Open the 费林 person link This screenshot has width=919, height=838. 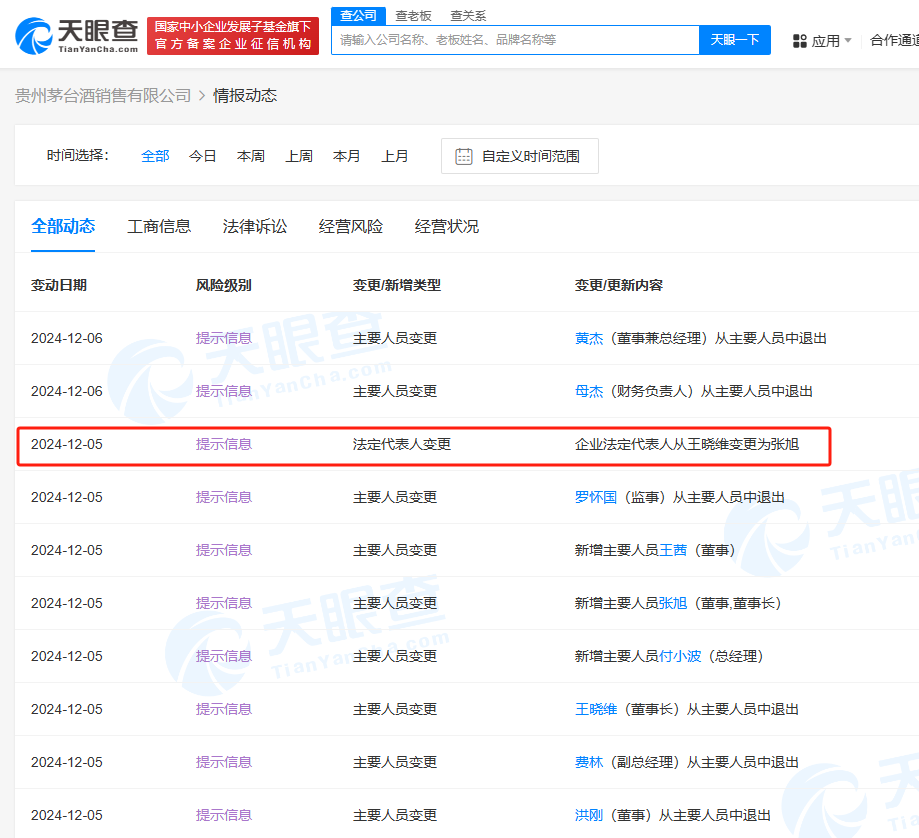589,762
